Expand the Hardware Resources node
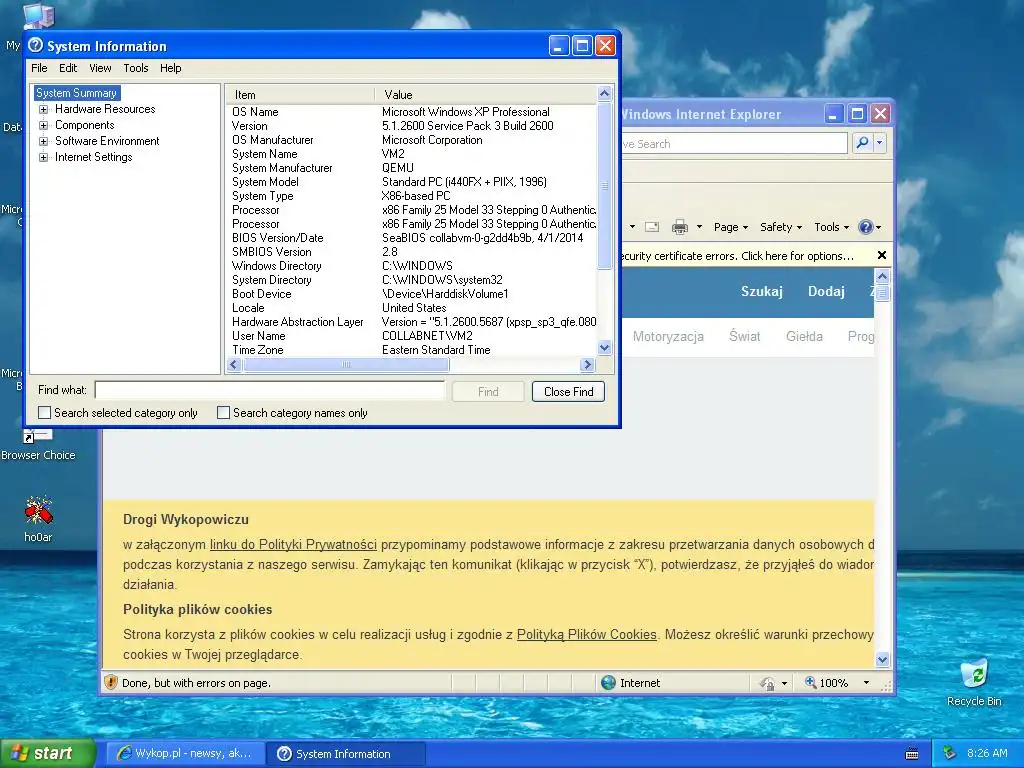This screenshot has width=1024, height=768. coord(43,109)
